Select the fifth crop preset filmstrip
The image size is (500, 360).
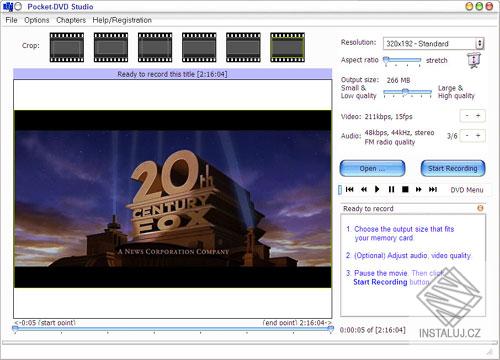243,47
